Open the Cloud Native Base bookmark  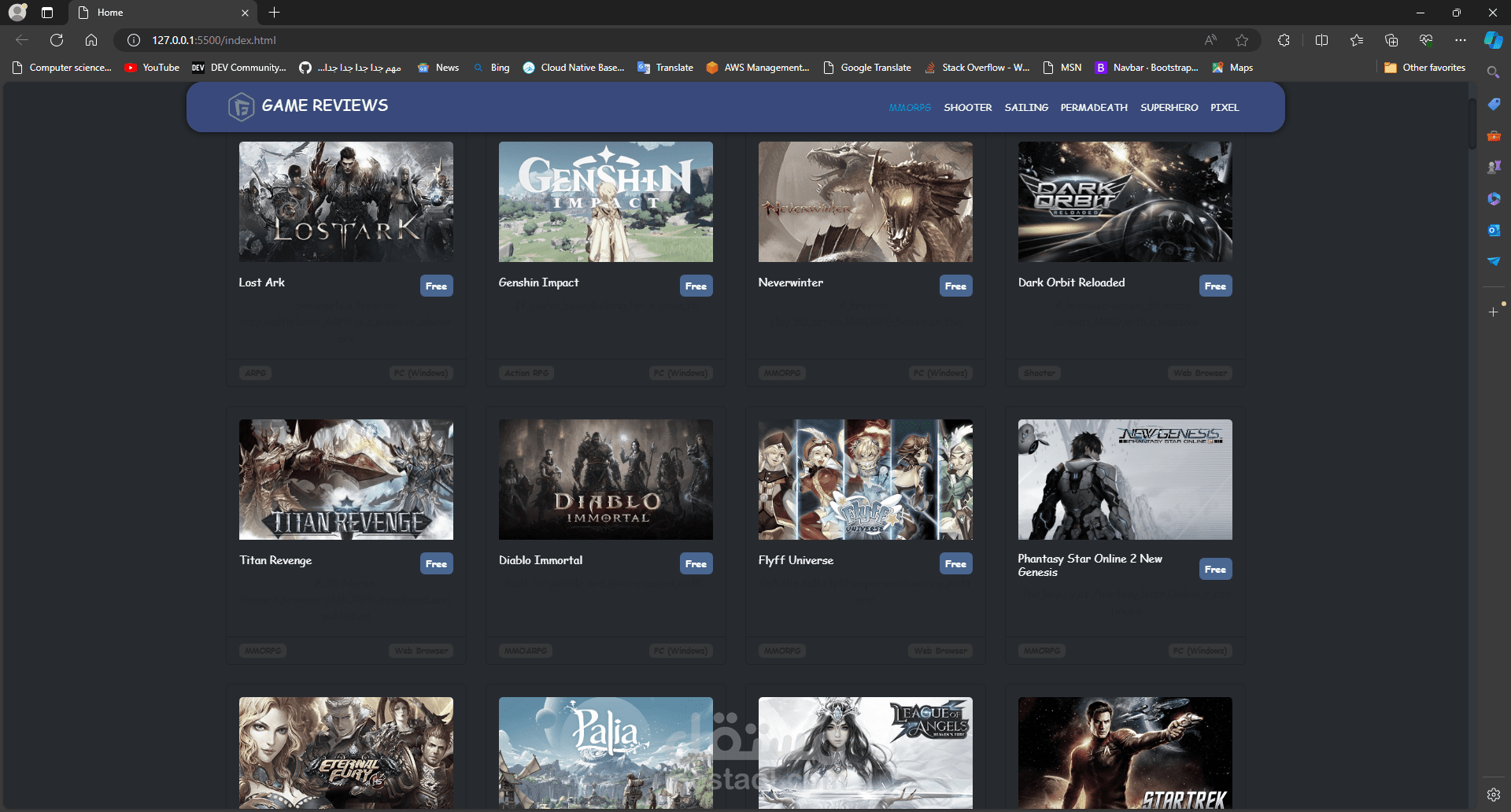click(x=574, y=68)
